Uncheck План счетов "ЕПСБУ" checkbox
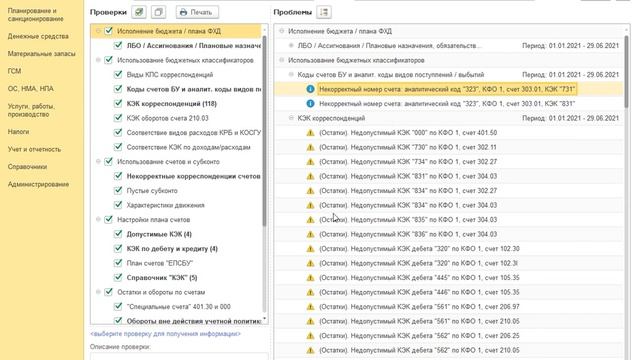This screenshot has height=360, width=640. 118,263
